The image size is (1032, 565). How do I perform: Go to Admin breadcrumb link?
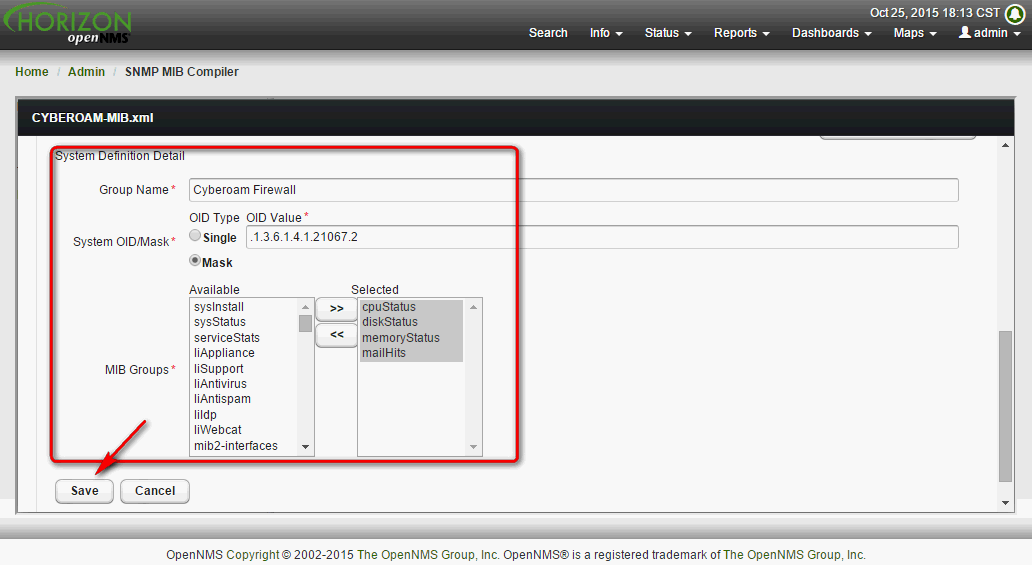pyautogui.click(x=86, y=72)
